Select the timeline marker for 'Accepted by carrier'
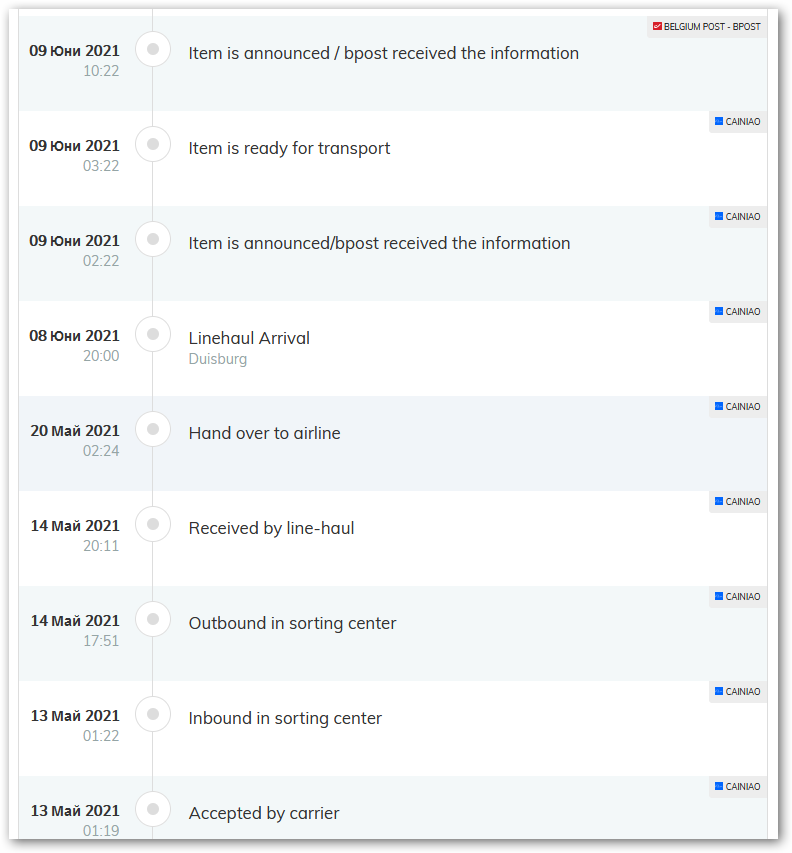The width and height of the screenshot is (792, 853). 153,809
